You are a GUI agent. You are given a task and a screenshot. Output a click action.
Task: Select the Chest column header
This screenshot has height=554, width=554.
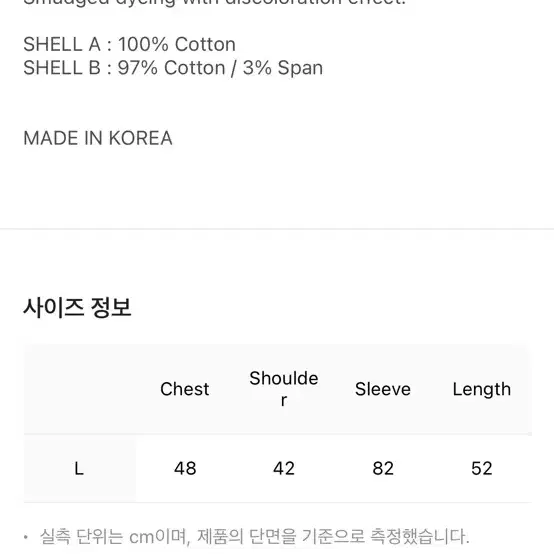point(184,389)
